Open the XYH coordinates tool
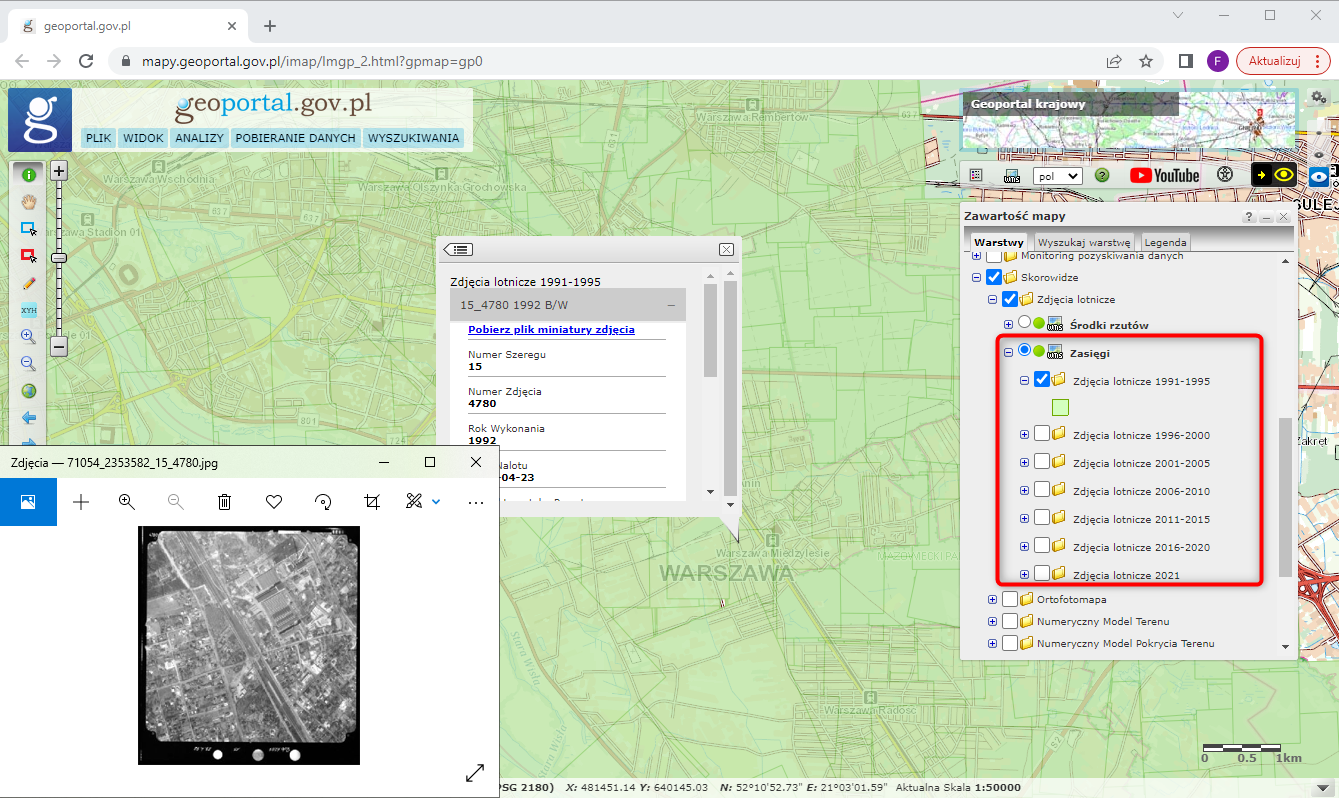The width and height of the screenshot is (1339, 798). tap(28, 310)
